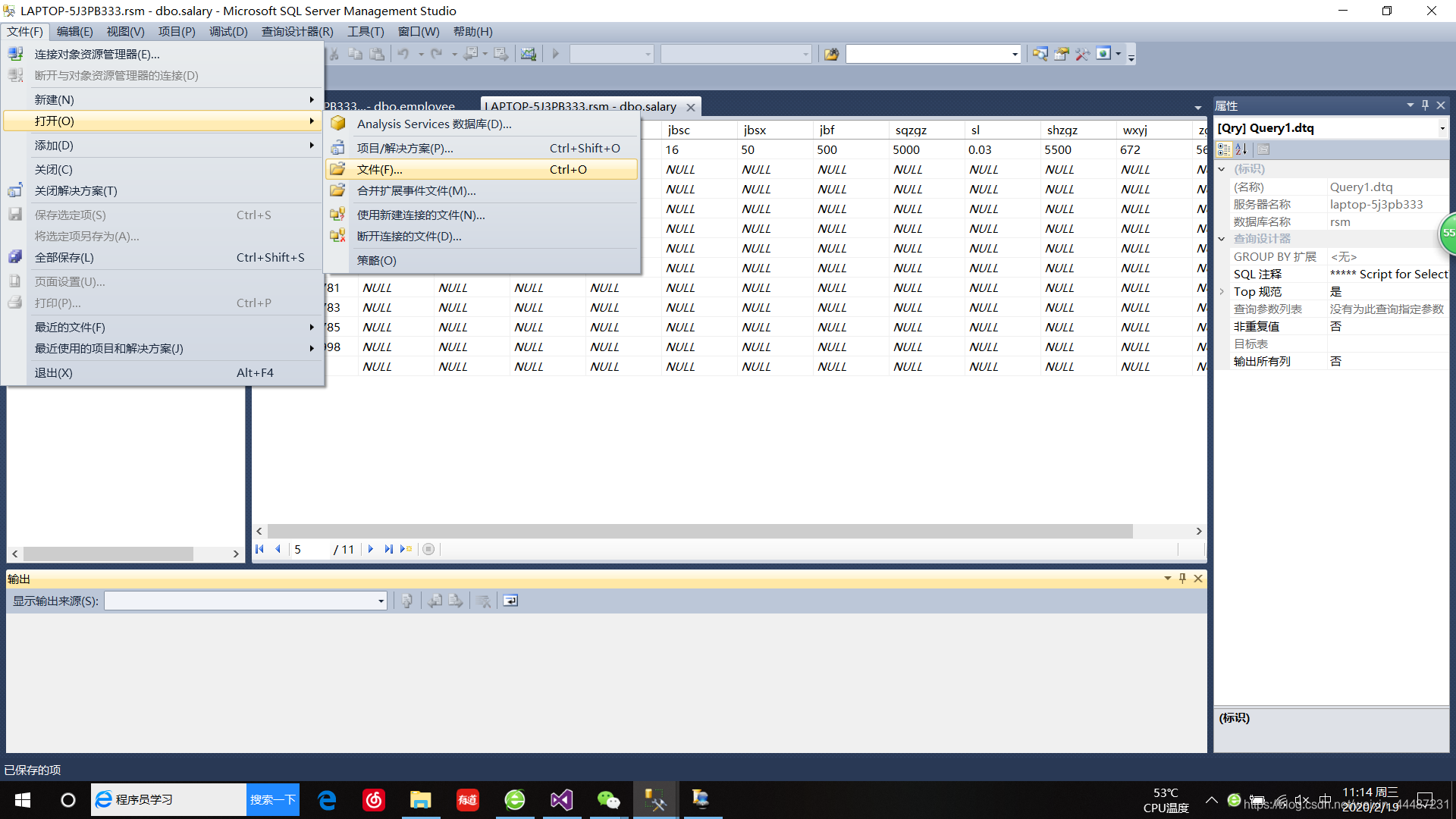Click the horizontal scrollbar of data grid
This screenshot has width=1456, height=819.
point(699,531)
